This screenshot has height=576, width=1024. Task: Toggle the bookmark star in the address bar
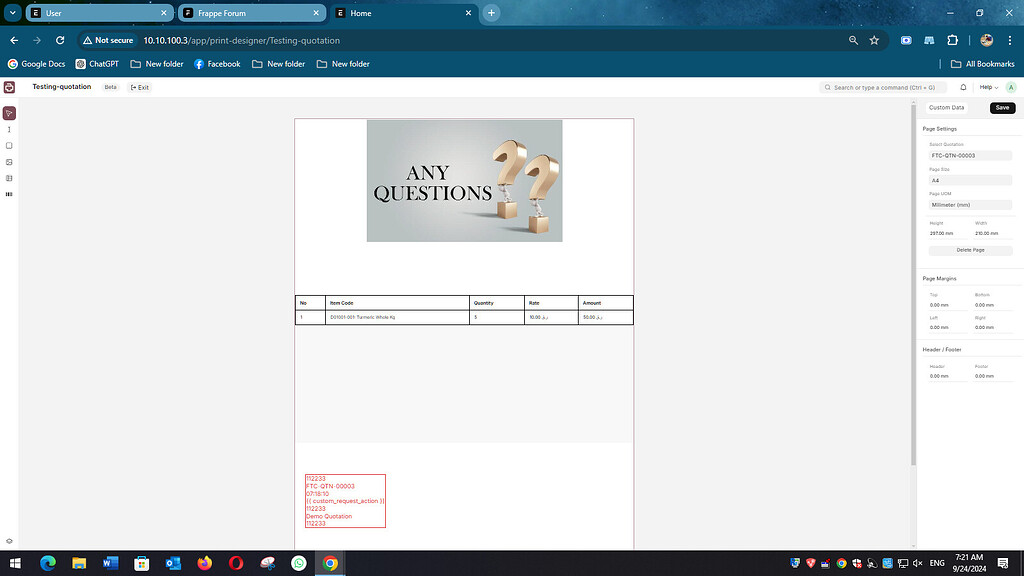click(x=873, y=40)
